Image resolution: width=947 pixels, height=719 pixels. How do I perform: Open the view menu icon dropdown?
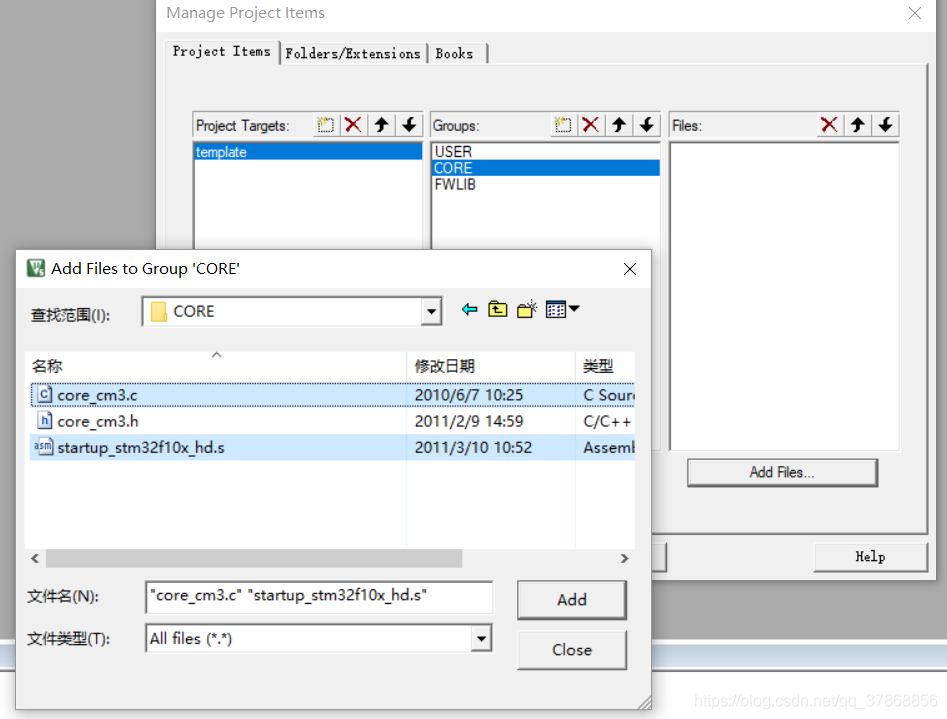562,309
